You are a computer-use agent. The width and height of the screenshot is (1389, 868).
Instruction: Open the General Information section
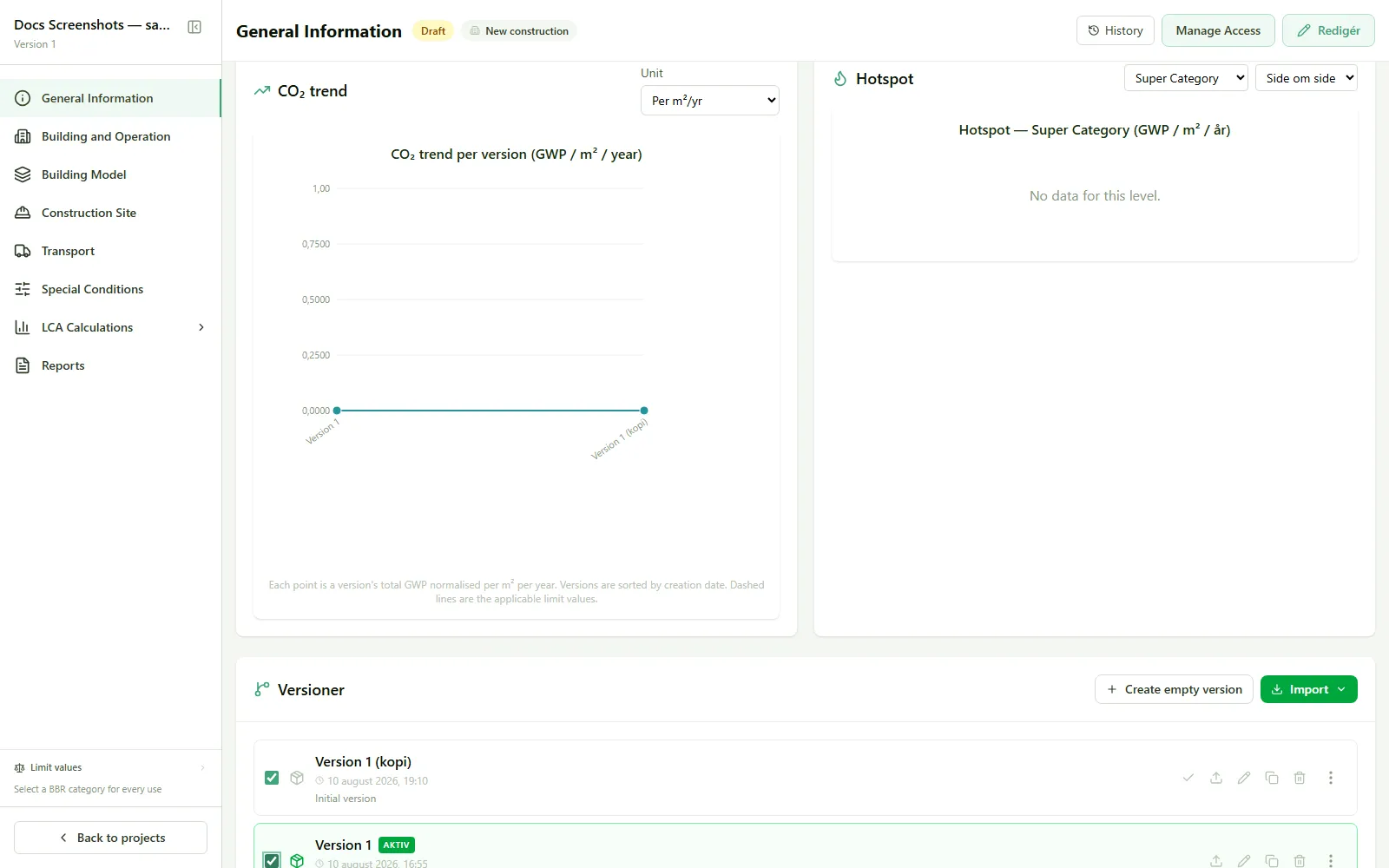click(x=110, y=98)
